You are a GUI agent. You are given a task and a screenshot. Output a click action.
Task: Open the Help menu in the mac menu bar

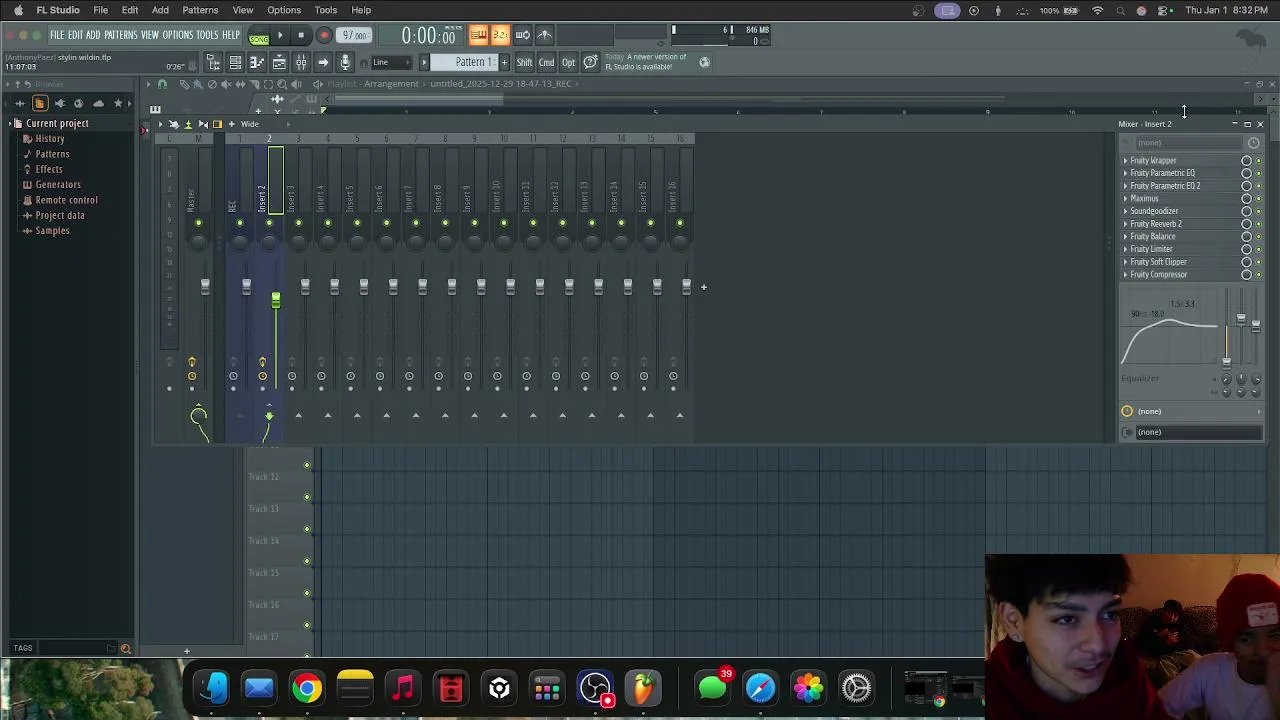pos(361,10)
